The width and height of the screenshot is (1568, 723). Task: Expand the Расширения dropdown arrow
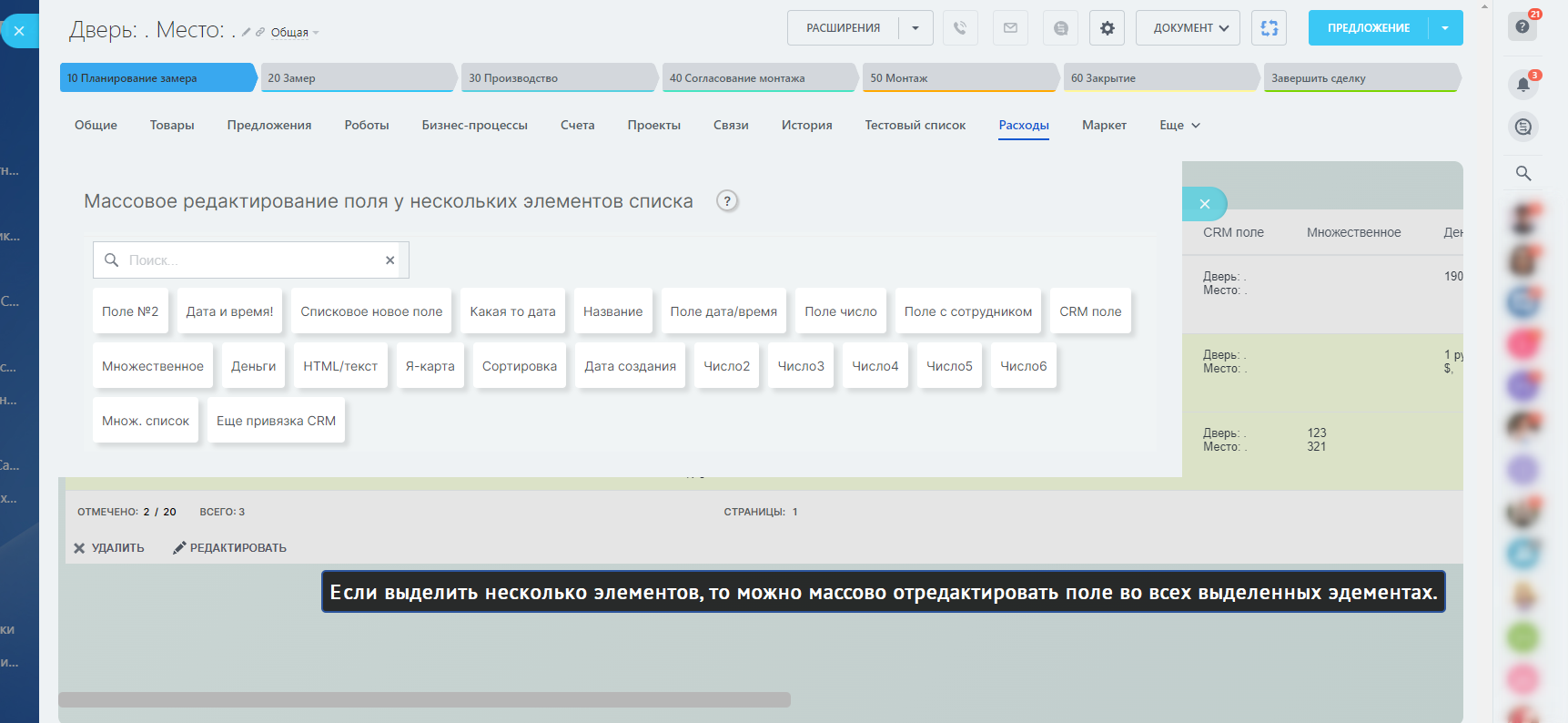916,28
